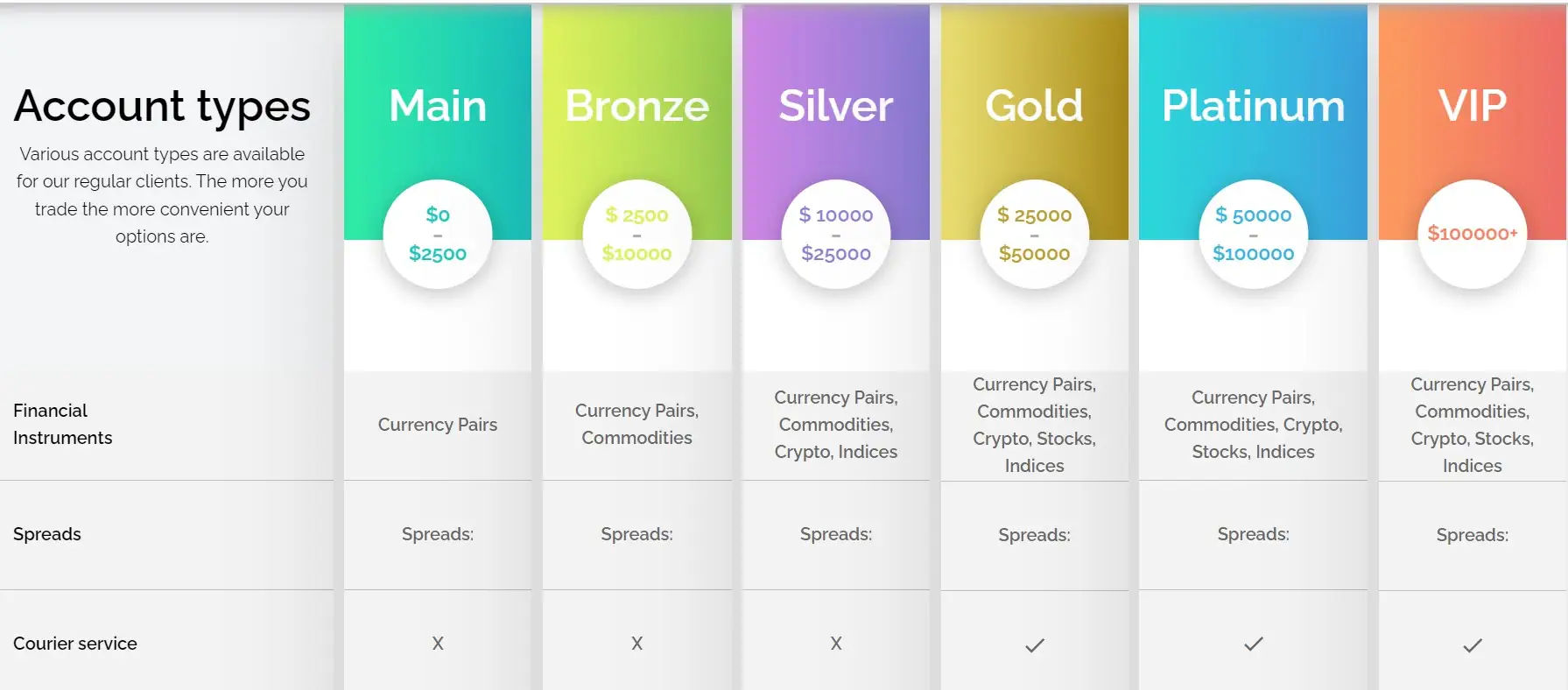Click the Financial Instruments row label
Screen dimensions: 1568x690
[x=63, y=424]
